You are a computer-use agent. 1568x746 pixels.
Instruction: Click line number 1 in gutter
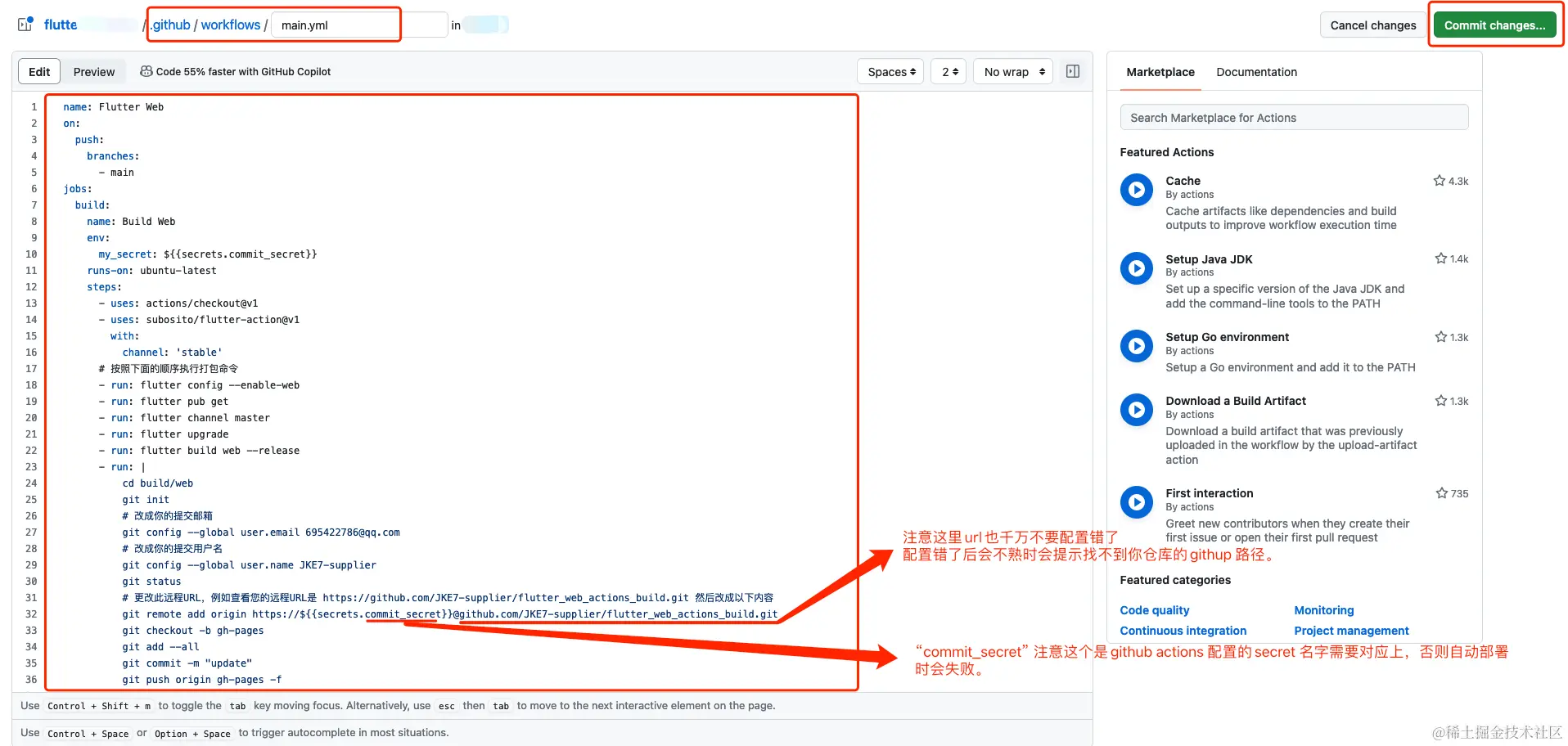34,107
